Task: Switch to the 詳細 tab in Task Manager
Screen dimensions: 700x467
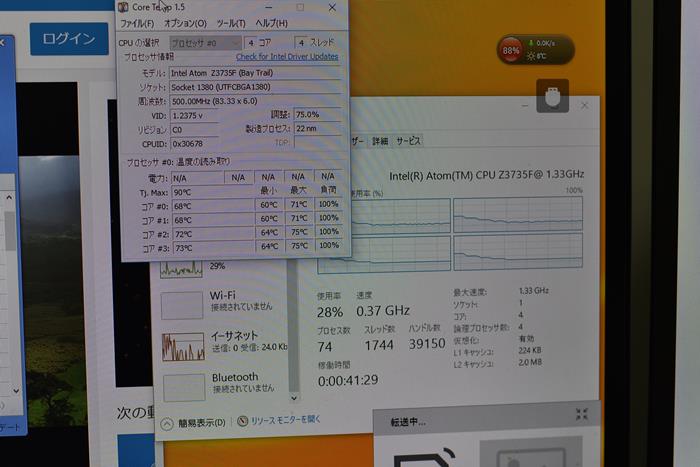Action: (x=380, y=141)
